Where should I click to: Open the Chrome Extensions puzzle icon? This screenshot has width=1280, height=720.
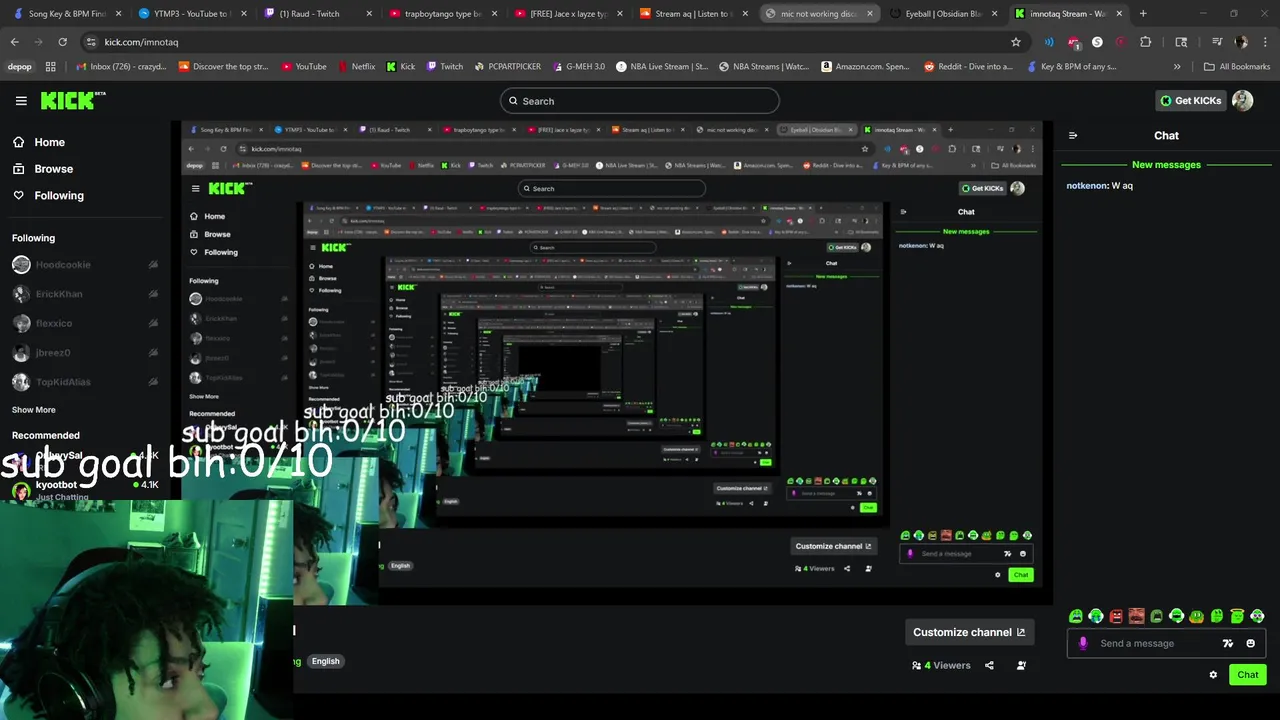(1146, 42)
